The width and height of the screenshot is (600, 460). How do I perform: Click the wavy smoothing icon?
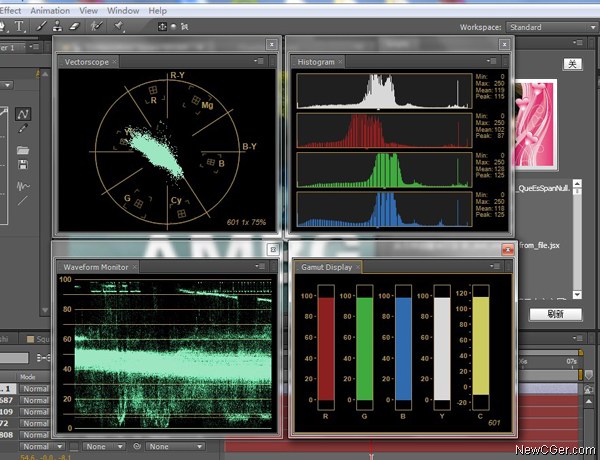pyautogui.click(x=23, y=186)
